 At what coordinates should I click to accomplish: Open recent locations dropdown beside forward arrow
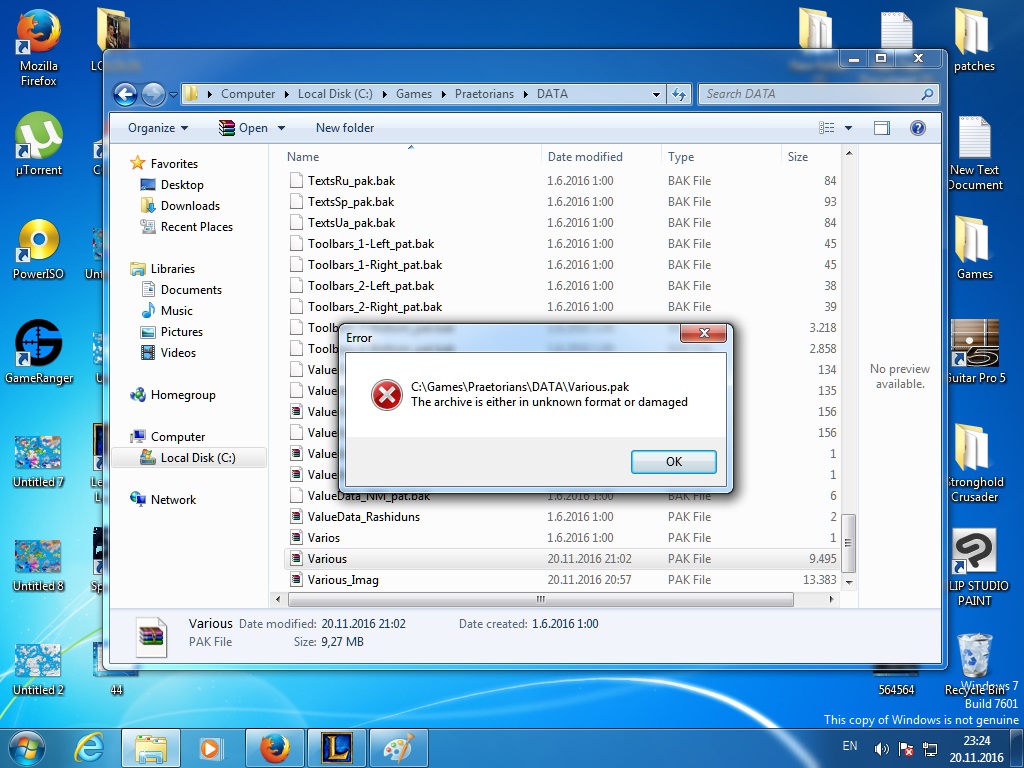173,95
